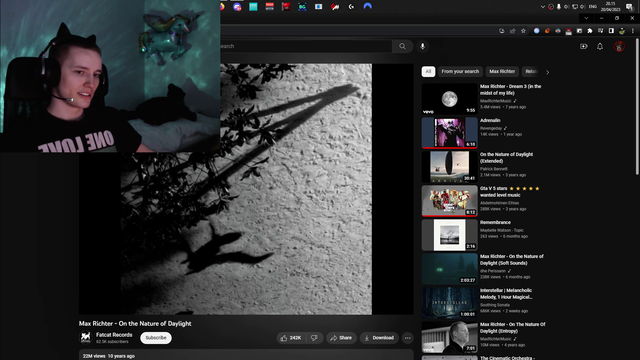Select the Max Richter filter chip
Viewport: 640px width, 360px height.
pyautogui.click(x=502, y=71)
